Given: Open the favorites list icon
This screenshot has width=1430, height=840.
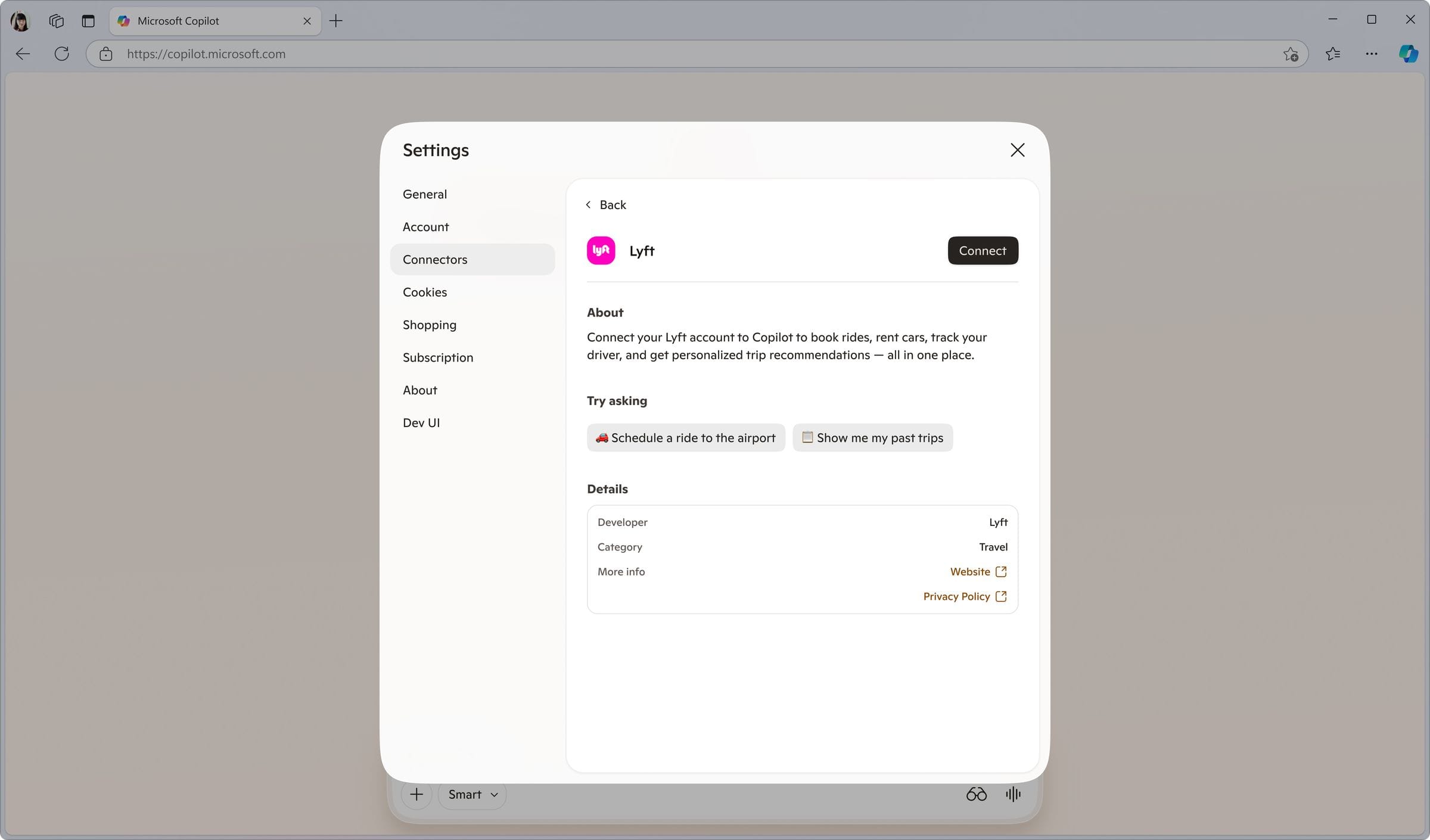Looking at the screenshot, I should [1333, 54].
